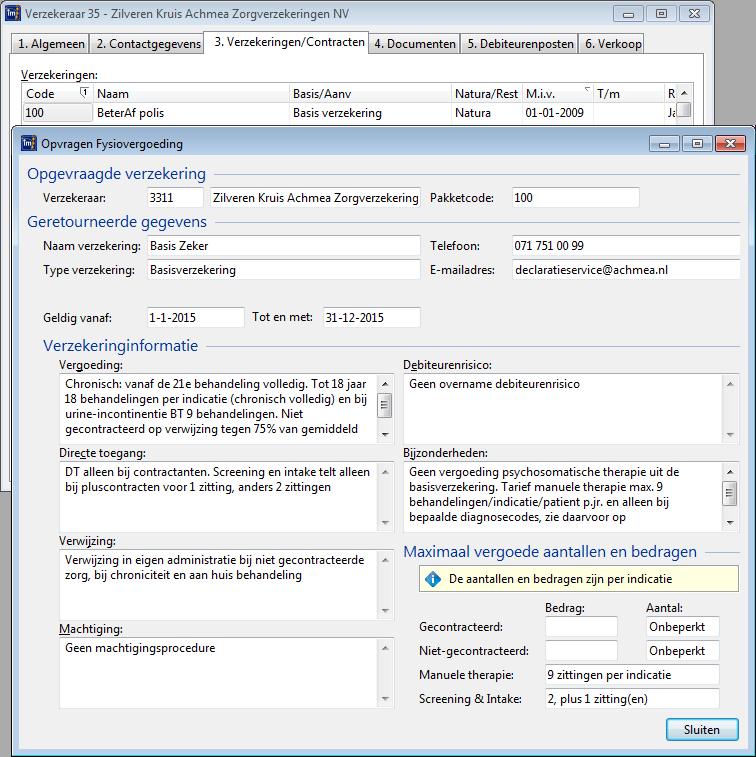Click up arrow of Vergoeding scrollbar
Image resolution: width=756 pixels, height=757 pixels.
point(385,384)
